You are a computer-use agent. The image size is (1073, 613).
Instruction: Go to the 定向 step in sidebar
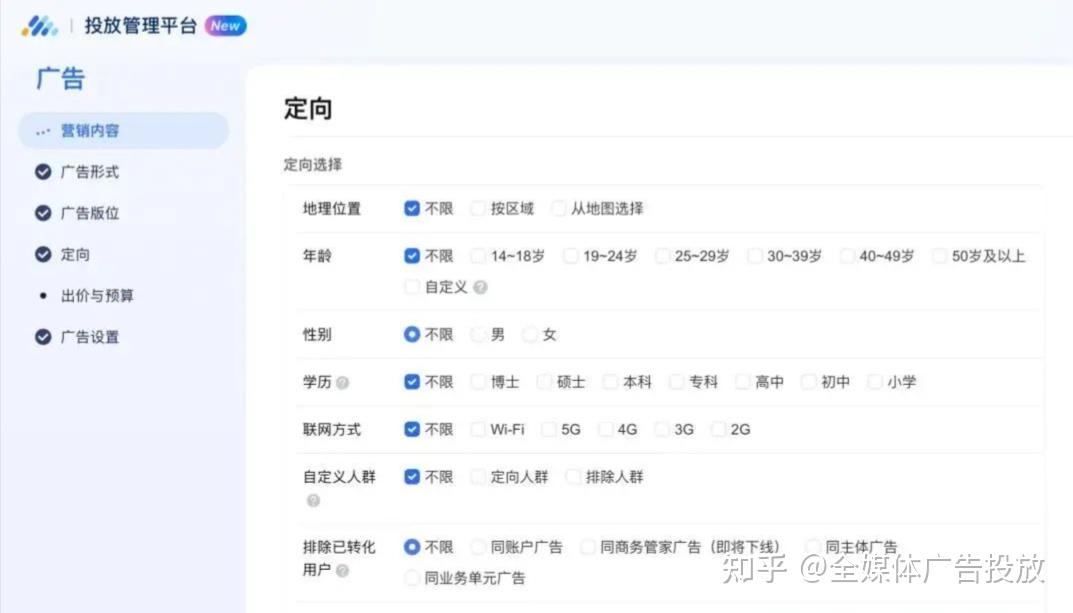coord(75,255)
